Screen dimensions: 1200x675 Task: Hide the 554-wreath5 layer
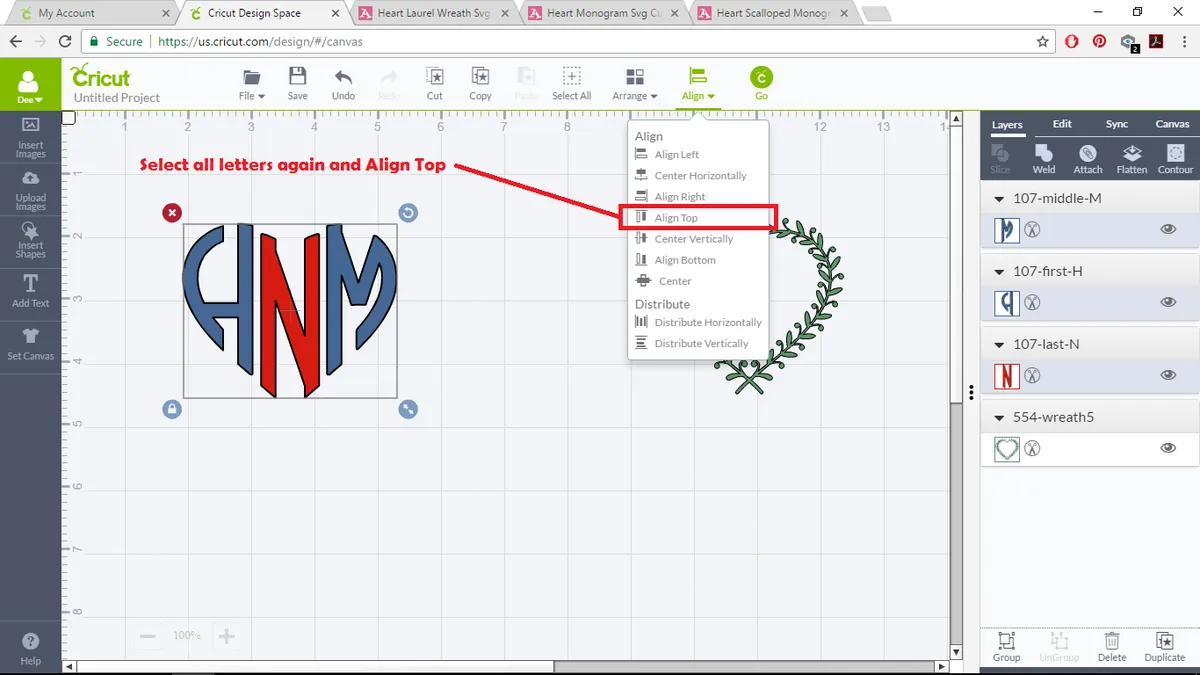click(1168, 448)
